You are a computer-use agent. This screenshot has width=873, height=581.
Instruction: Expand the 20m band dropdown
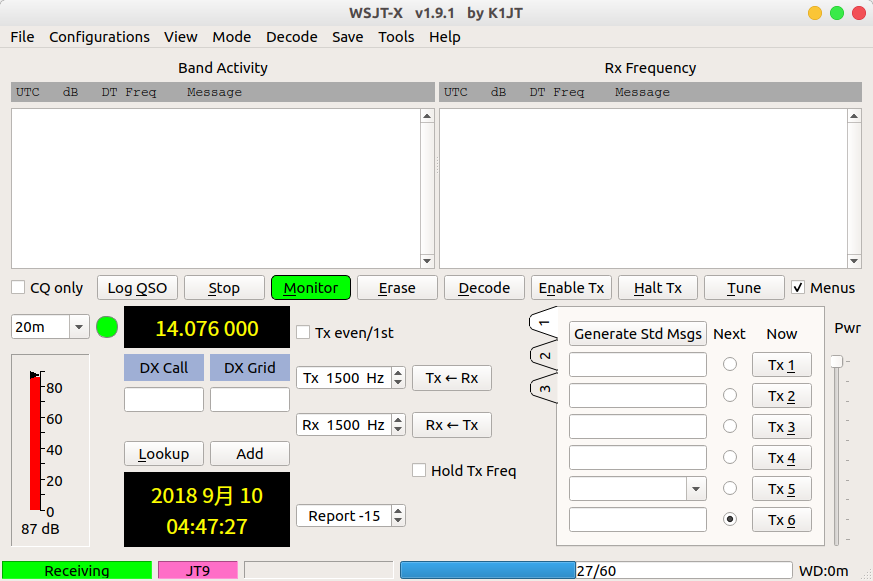coord(79,327)
